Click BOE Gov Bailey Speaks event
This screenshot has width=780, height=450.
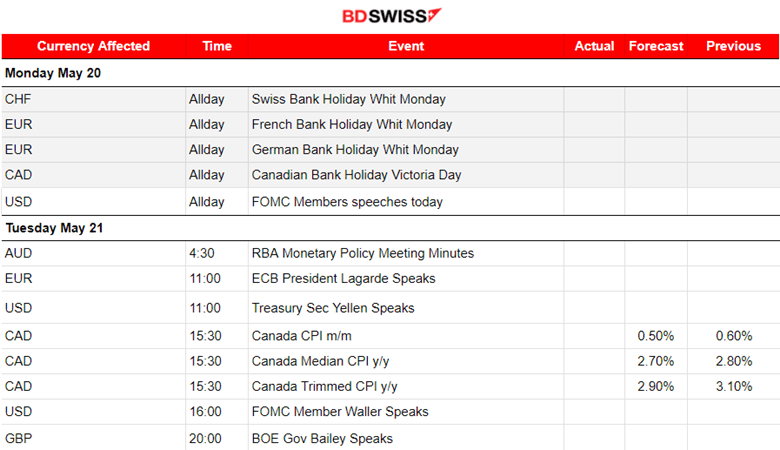point(322,438)
